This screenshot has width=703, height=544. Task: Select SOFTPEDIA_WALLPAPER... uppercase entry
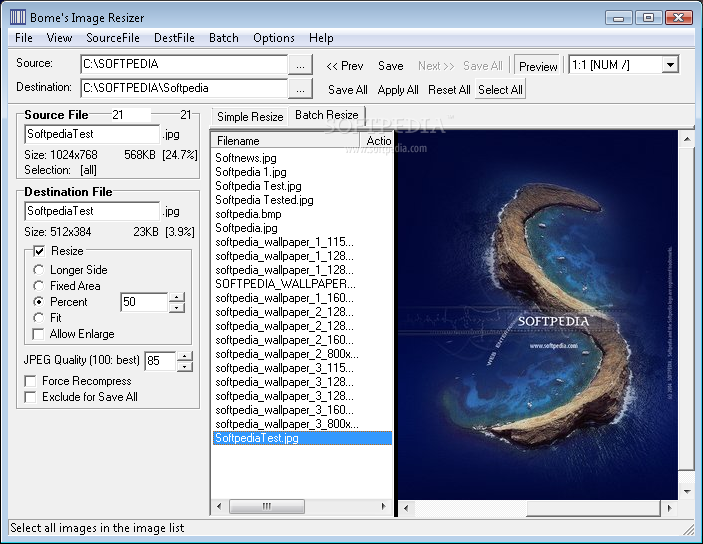(285, 284)
